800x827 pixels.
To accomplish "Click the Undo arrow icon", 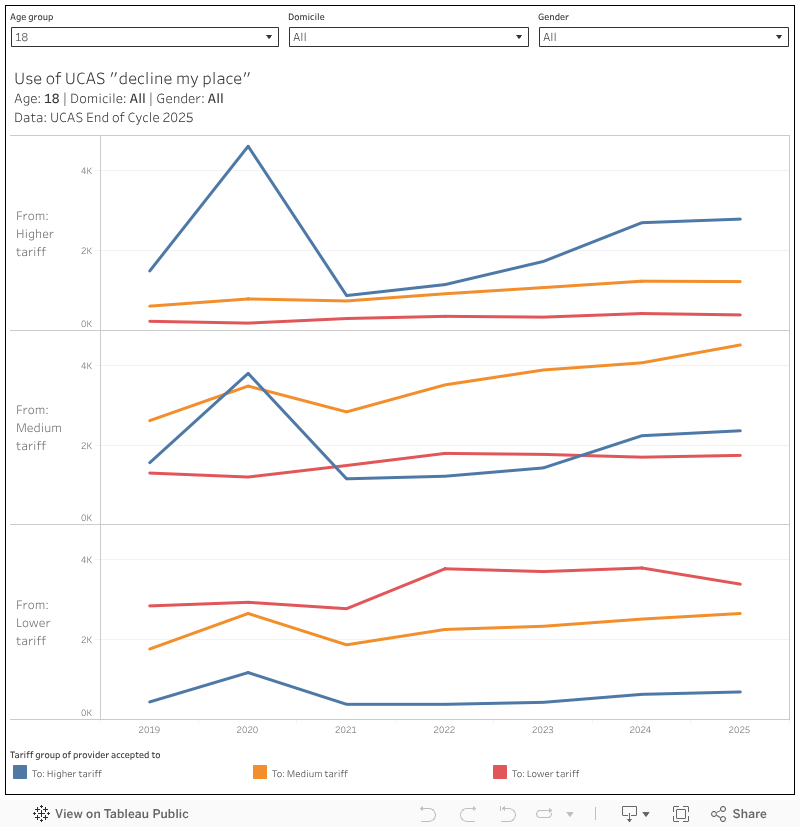I will pos(428,814).
